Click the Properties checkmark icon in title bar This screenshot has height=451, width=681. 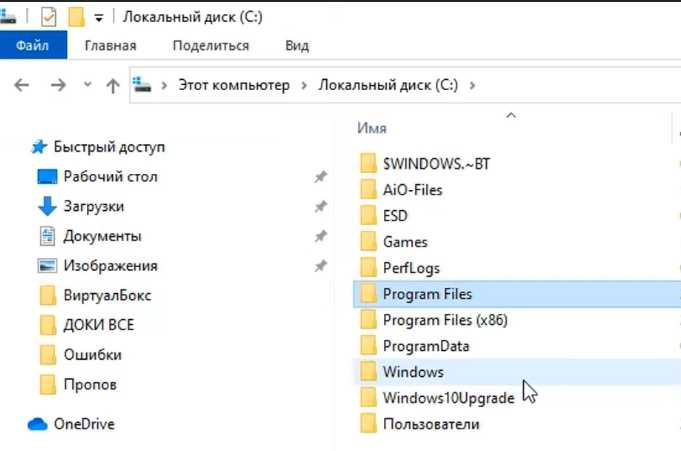point(48,17)
